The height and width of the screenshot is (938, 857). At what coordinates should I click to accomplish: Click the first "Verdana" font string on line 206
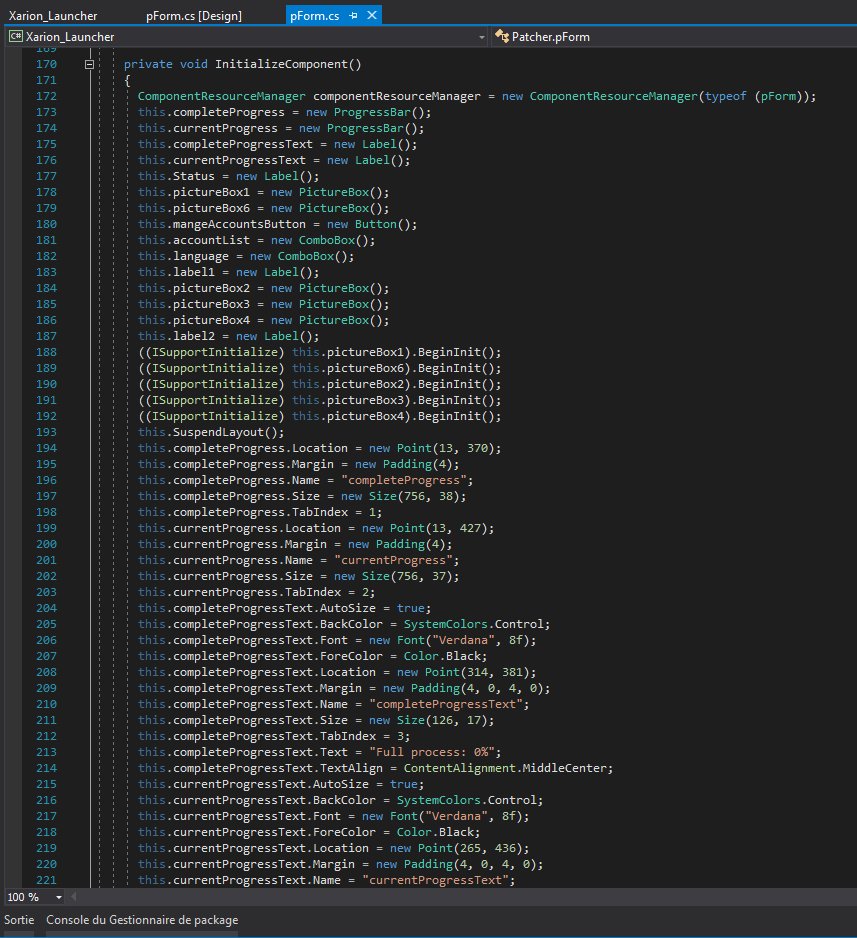click(463, 640)
